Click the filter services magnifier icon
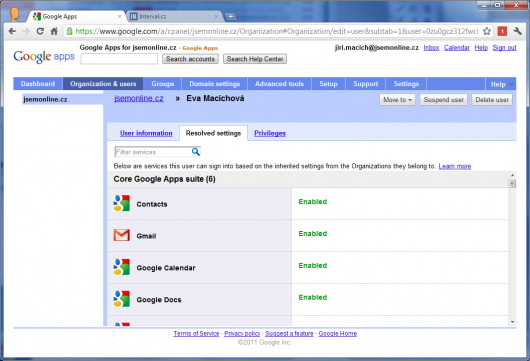The height and width of the screenshot is (361, 530). 196,152
